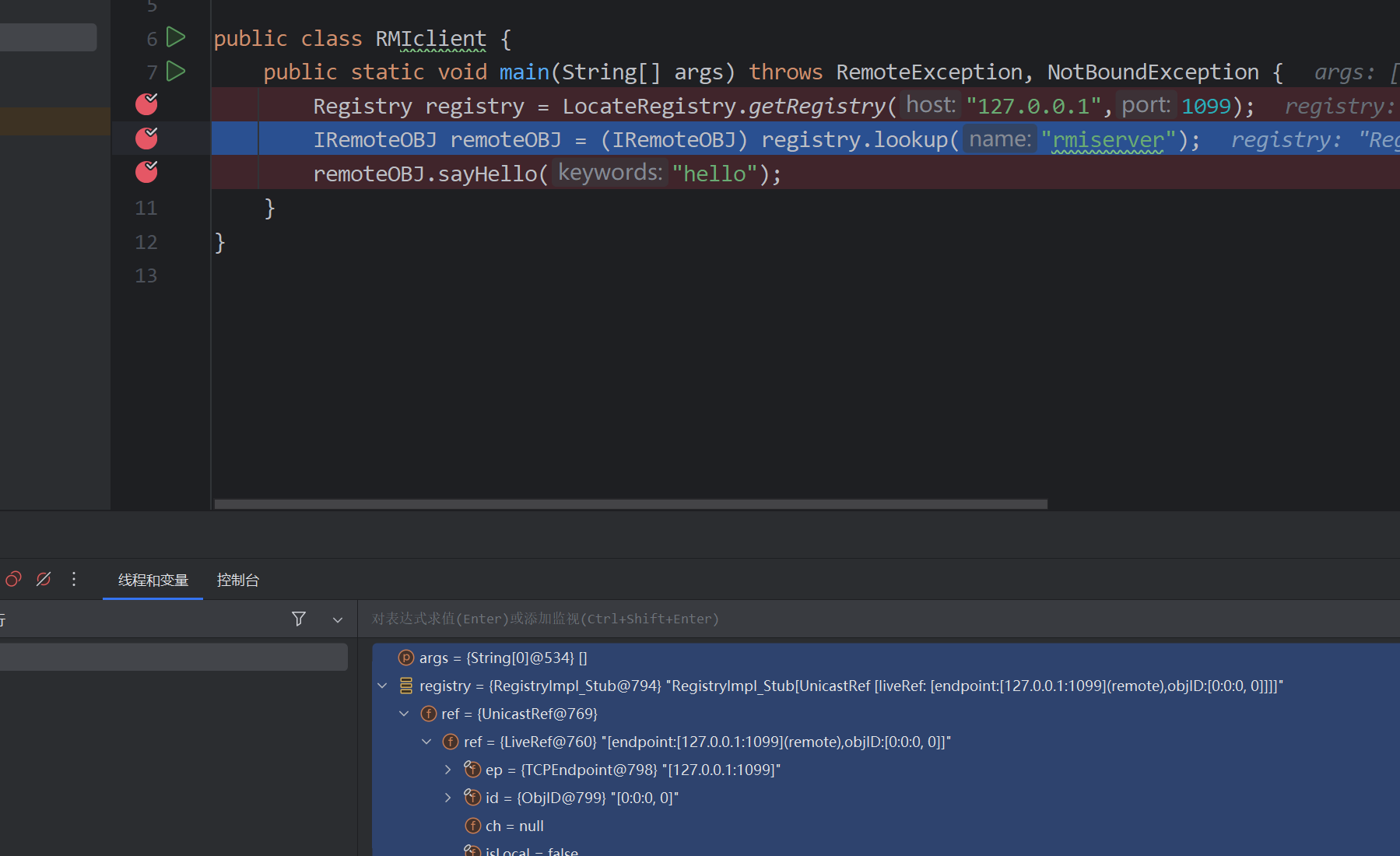Expand the id ObjID node
1400x856 pixels.
(447, 798)
